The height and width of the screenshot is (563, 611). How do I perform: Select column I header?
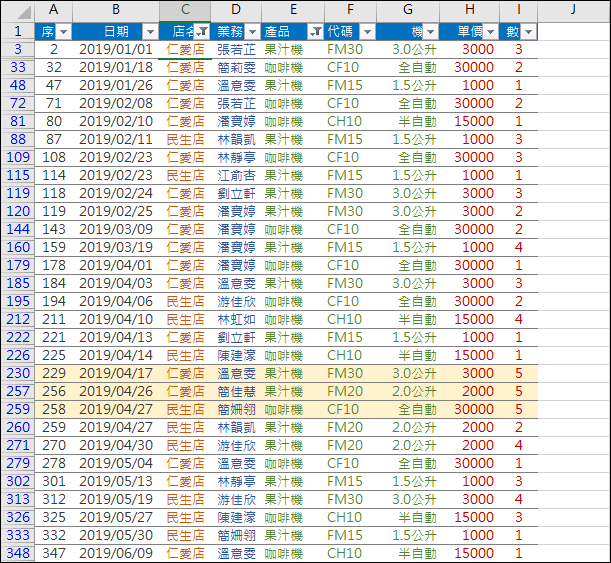coord(518,10)
